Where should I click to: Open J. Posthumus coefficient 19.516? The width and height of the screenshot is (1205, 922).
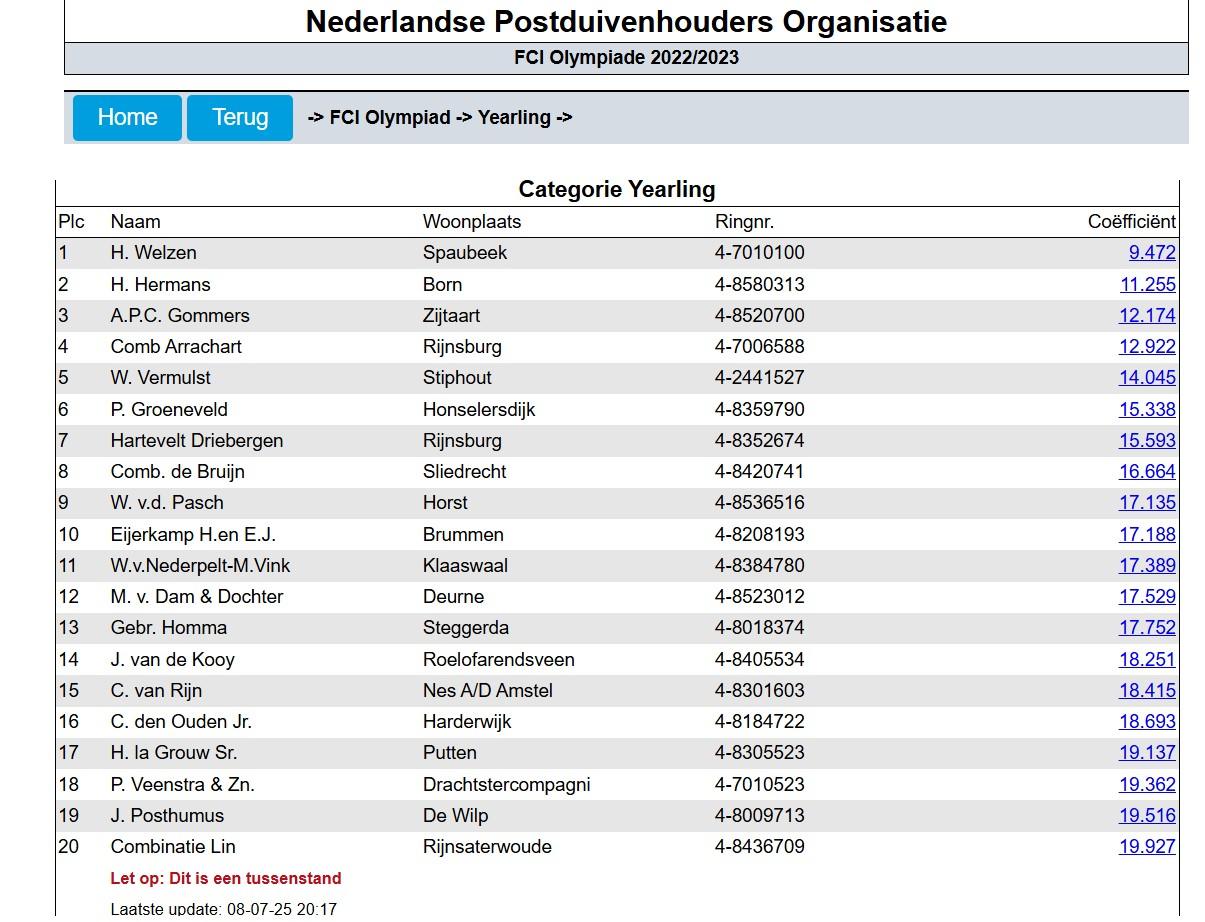(1147, 815)
